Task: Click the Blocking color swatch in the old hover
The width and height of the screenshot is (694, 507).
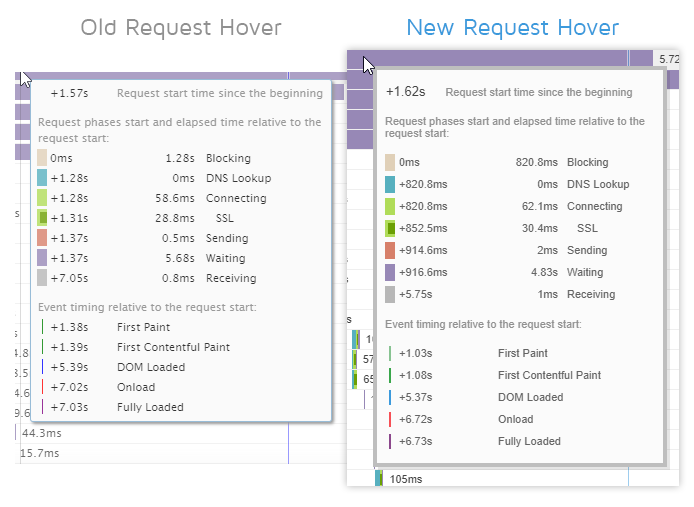Action: tap(42, 158)
